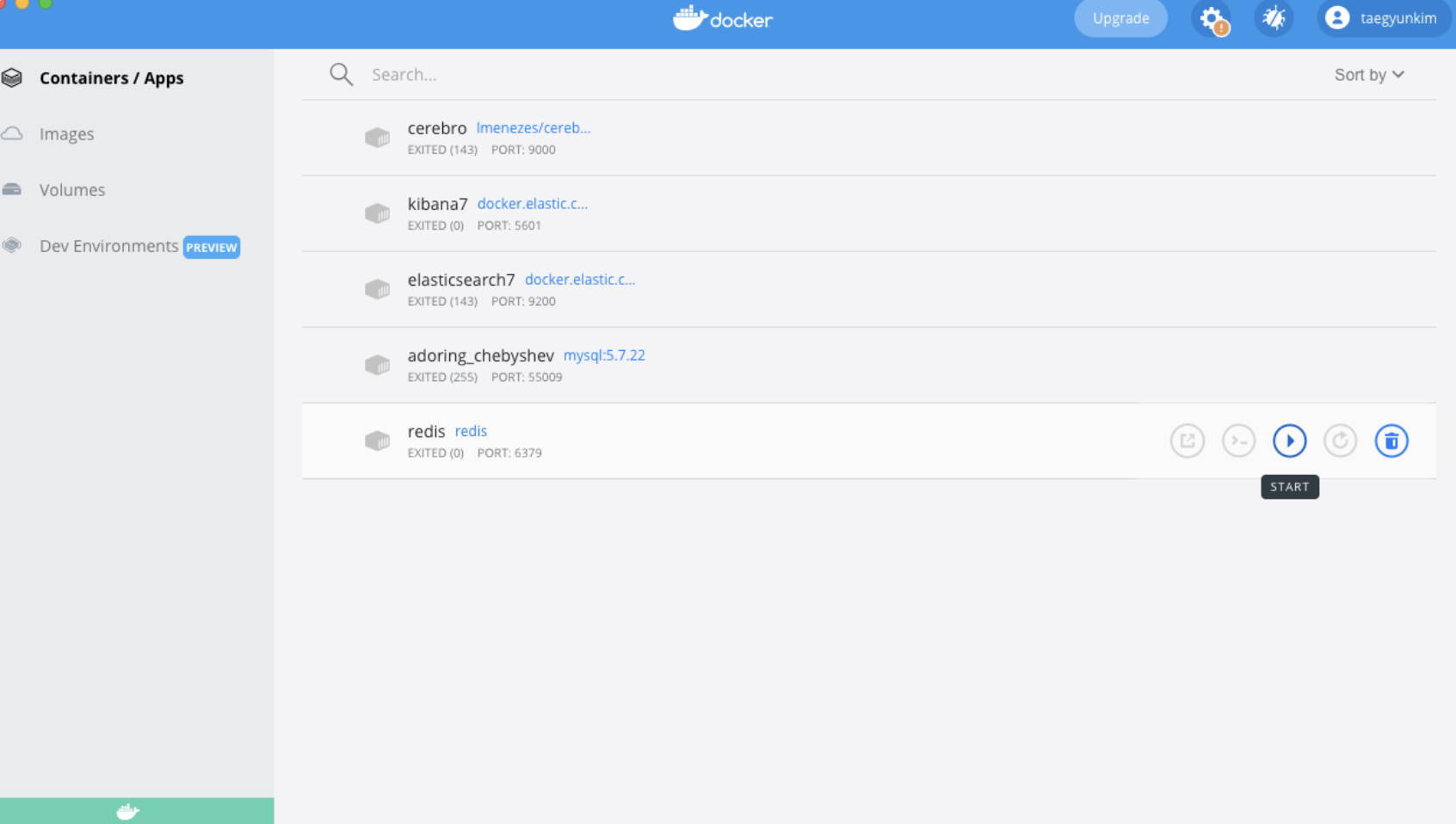This screenshot has width=1456, height=824.
Task: Open the lmenezes/cereb... image link
Action: 534,128
